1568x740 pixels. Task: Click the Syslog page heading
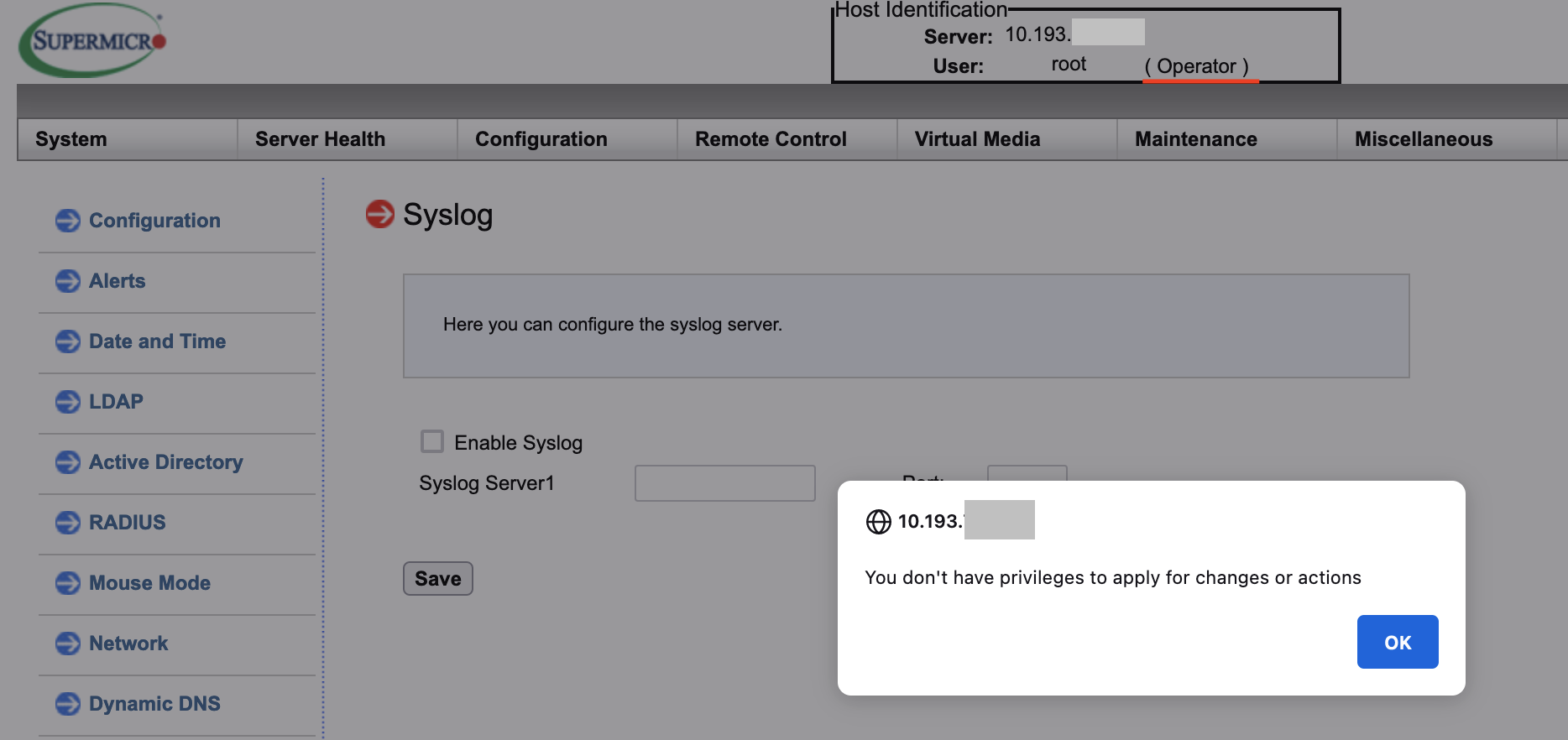[x=448, y=215]
